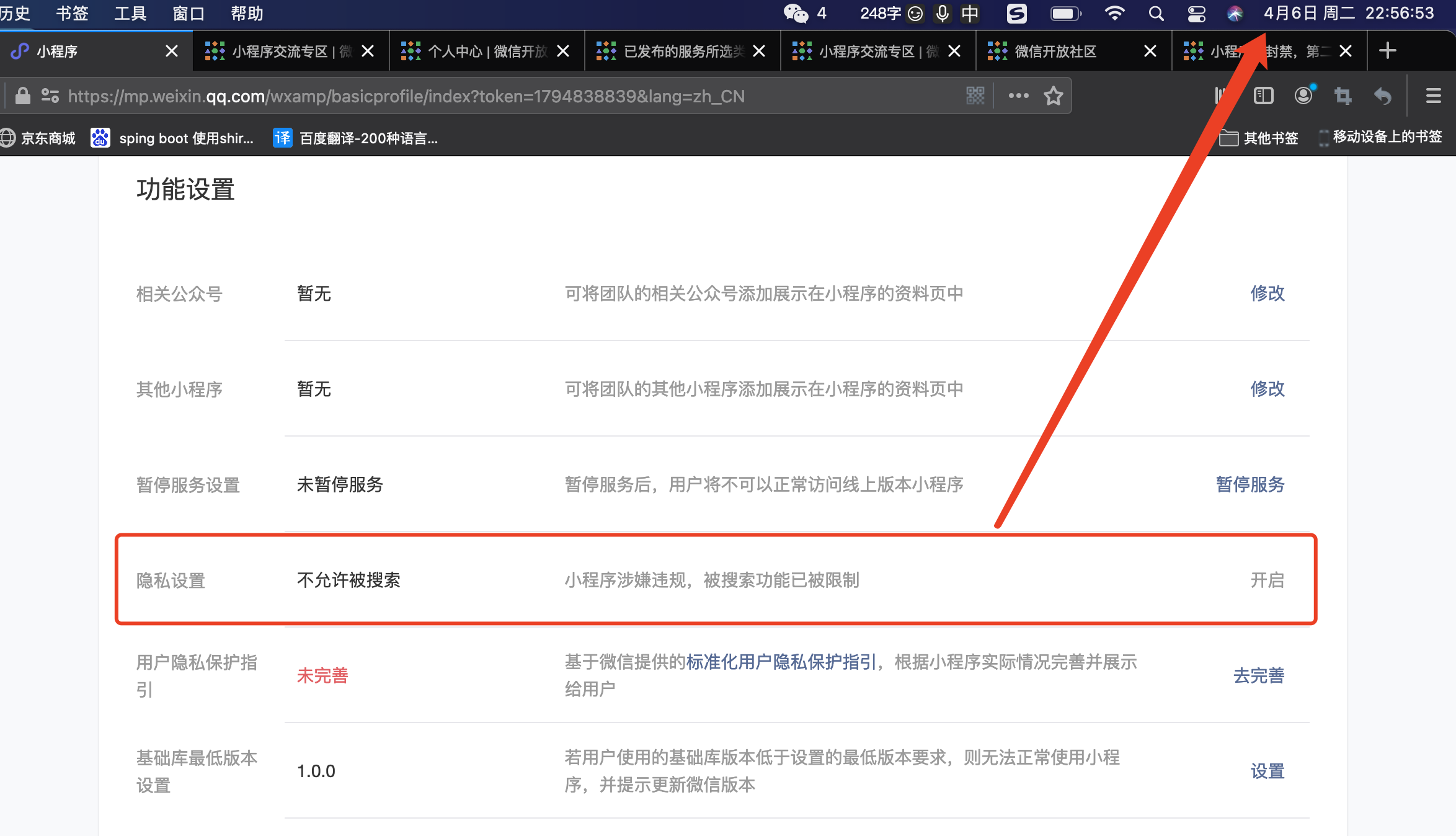Viewport: 1456px width, 836px height.
Task: Click the Firefox account avatar icon
Action: click(1303, 96)
